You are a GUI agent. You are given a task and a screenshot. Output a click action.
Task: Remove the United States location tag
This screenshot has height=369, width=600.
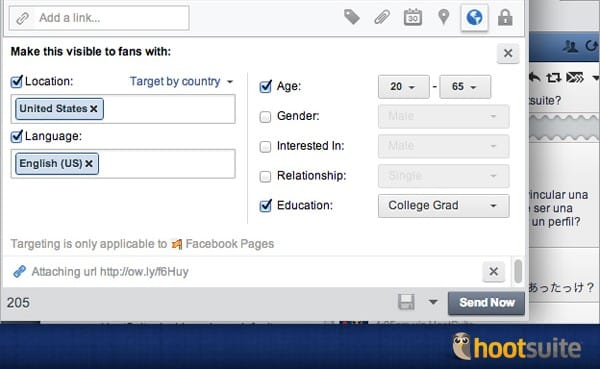click(94, 109)
